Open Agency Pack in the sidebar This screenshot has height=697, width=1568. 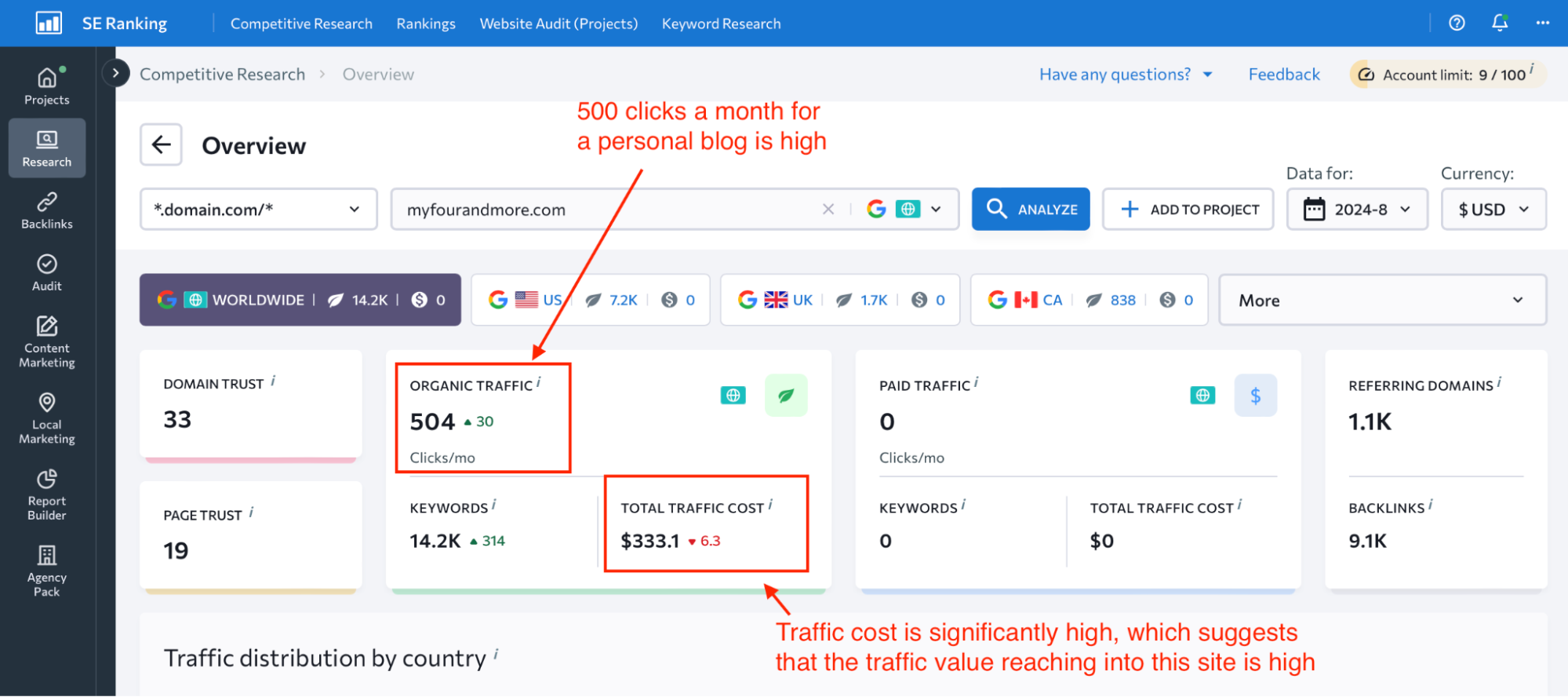tap(47, 571)
